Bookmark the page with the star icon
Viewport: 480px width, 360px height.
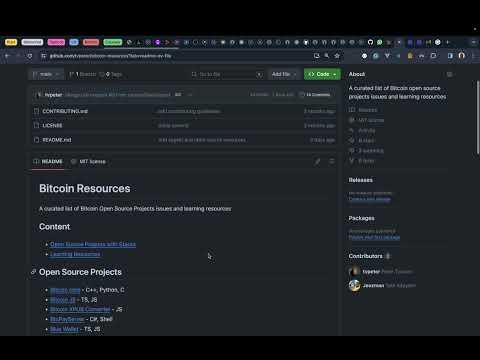[x=337, y=56]
